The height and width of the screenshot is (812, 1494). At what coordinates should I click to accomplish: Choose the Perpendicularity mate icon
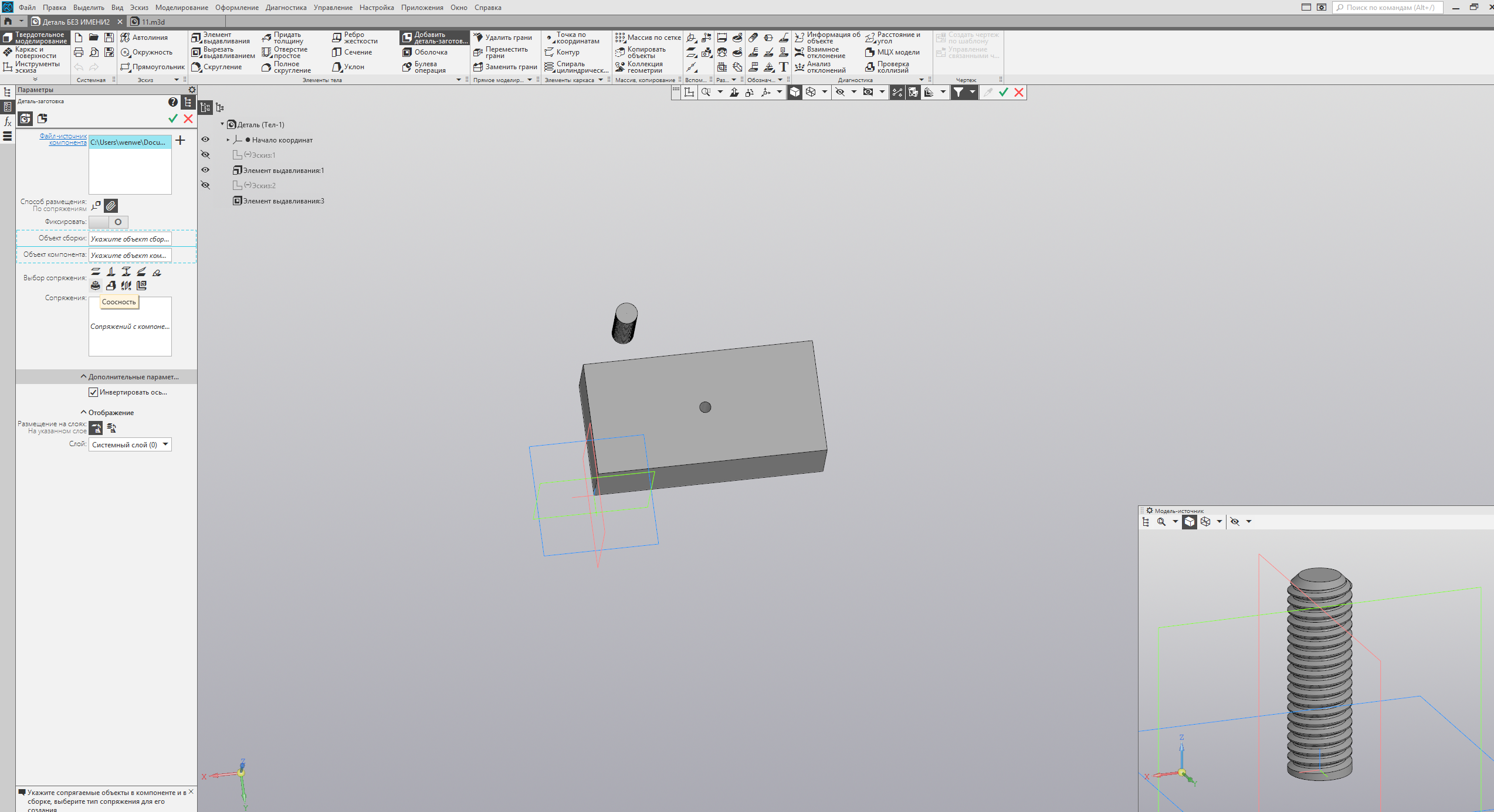point(111,271)
